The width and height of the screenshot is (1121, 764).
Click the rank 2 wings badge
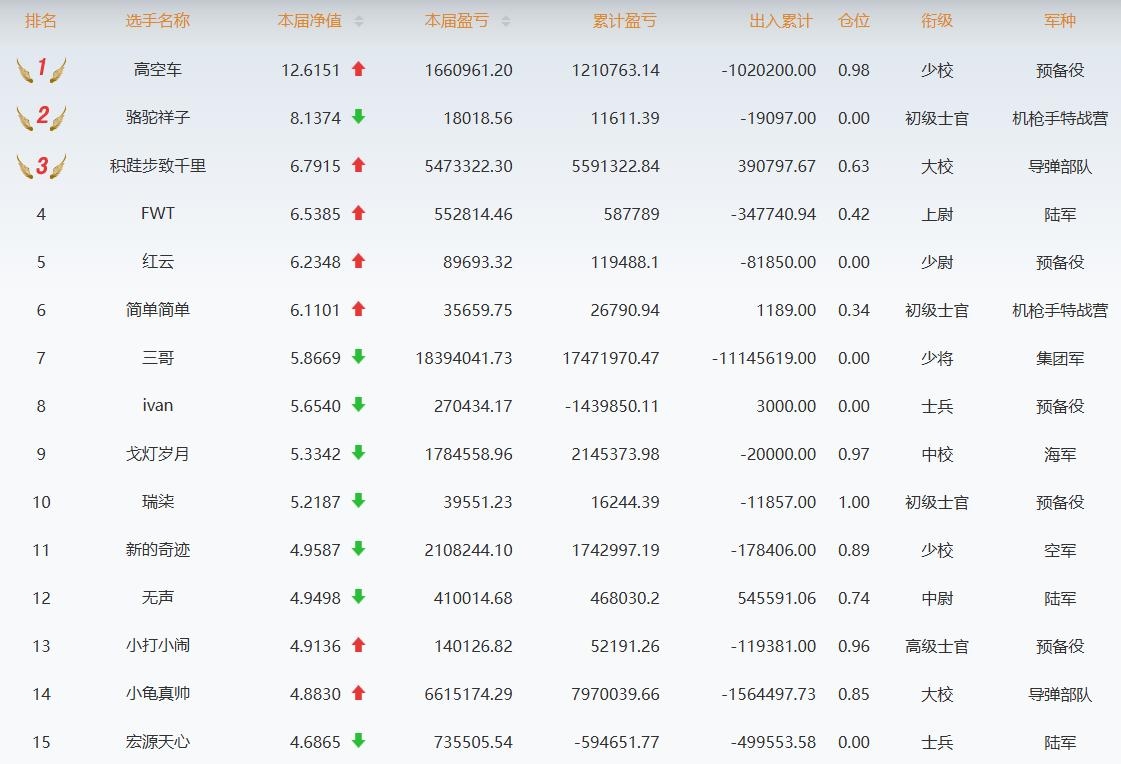click(x=41, y=117)
